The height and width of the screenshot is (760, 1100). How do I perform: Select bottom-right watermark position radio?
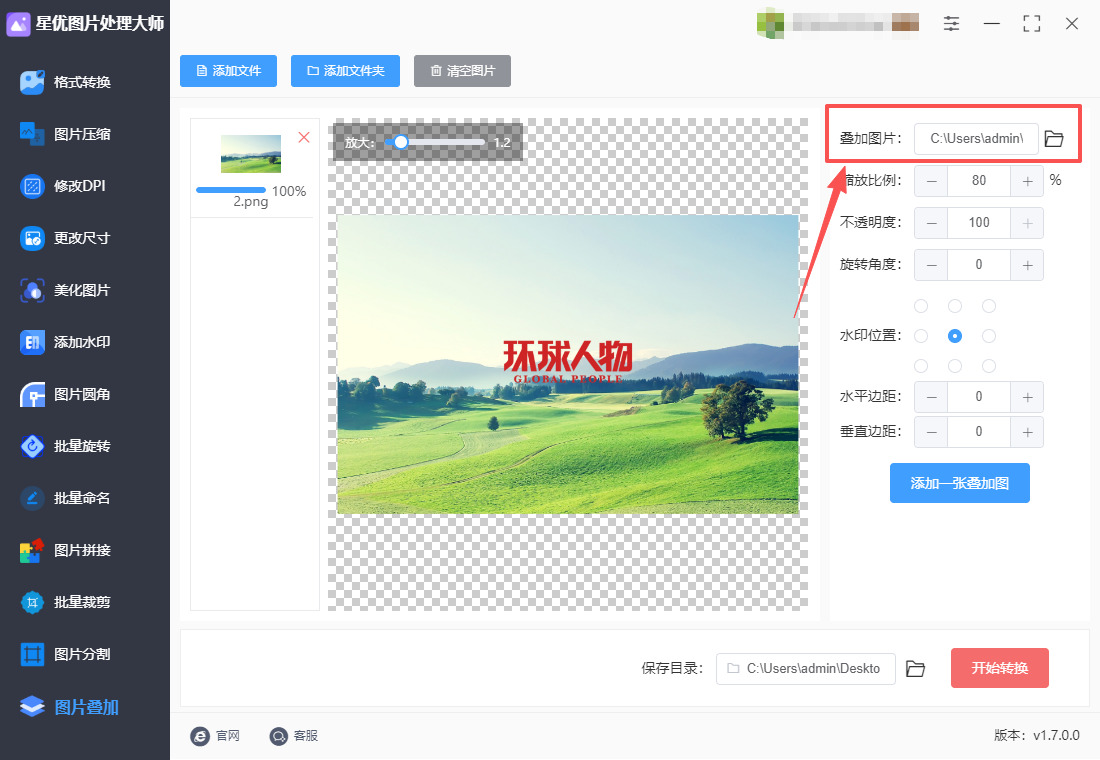[989, 366]
